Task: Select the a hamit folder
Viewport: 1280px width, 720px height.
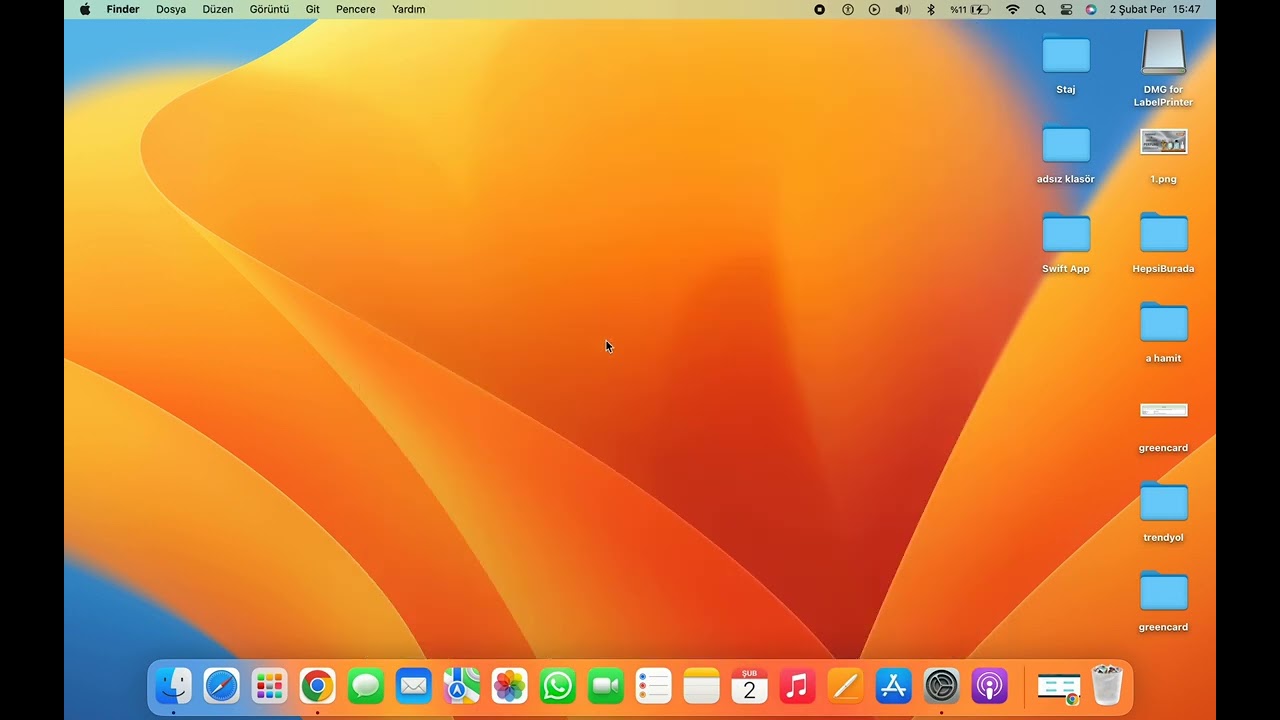Action: [1163, 323]
